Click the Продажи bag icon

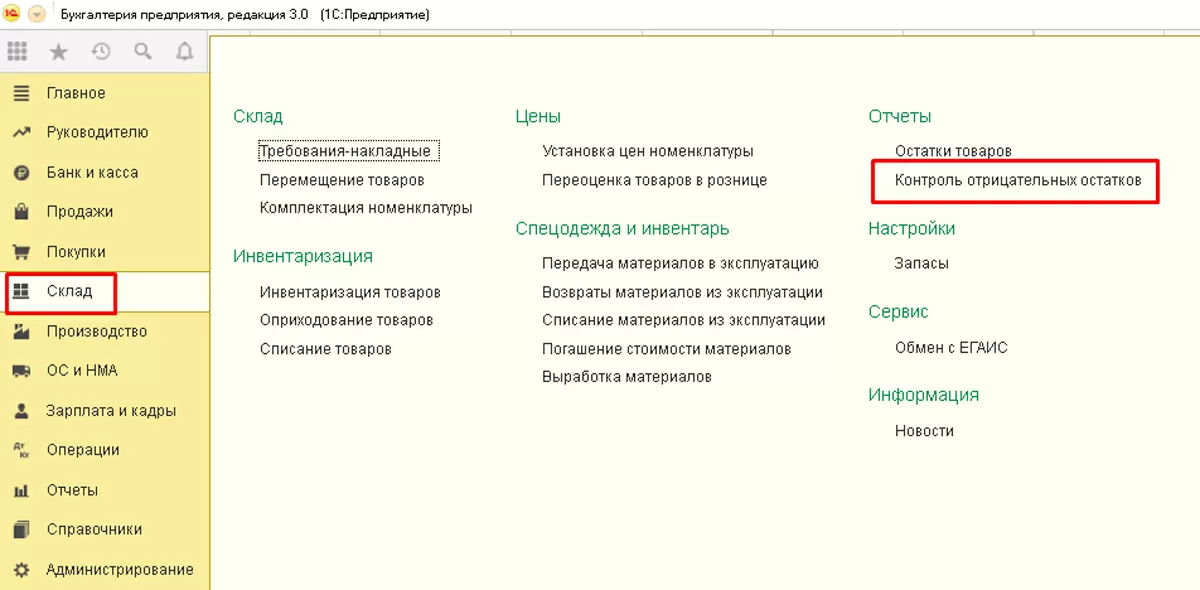click(x=21, y=212)
